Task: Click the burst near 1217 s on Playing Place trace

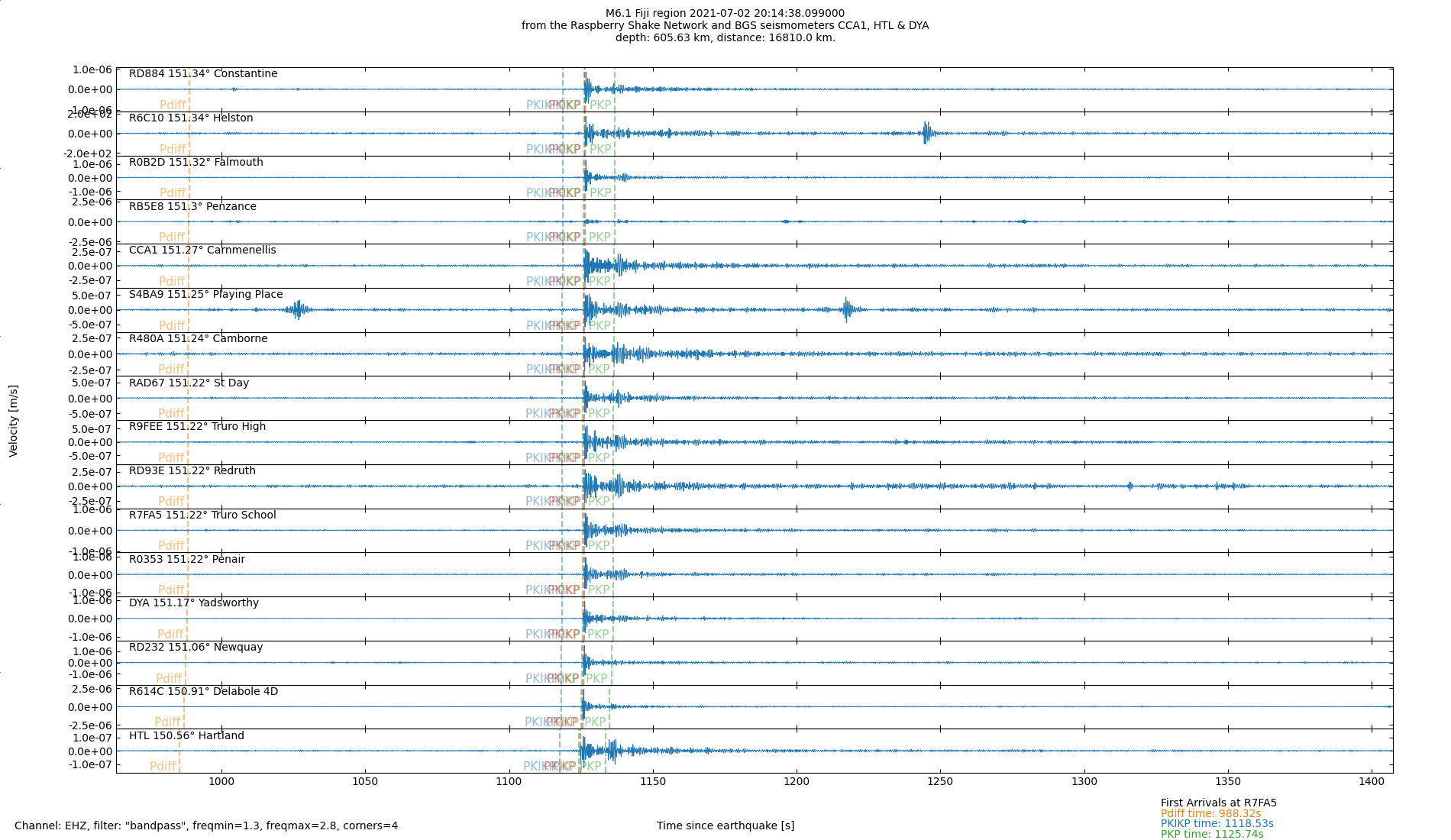Action: pyautogui.click(x=847, y=309)
